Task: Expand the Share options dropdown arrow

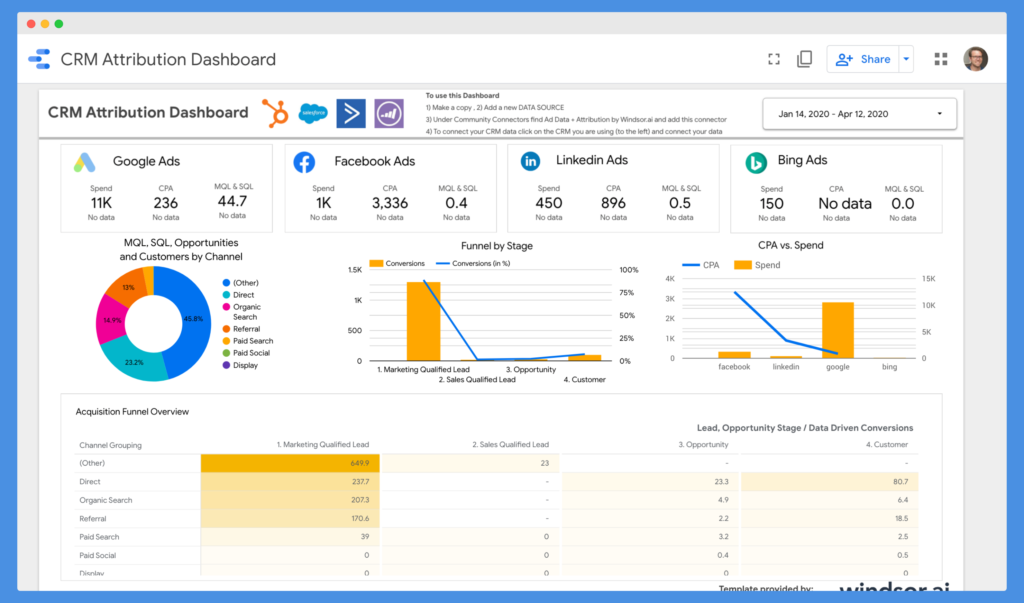Action: pos(906,59)
